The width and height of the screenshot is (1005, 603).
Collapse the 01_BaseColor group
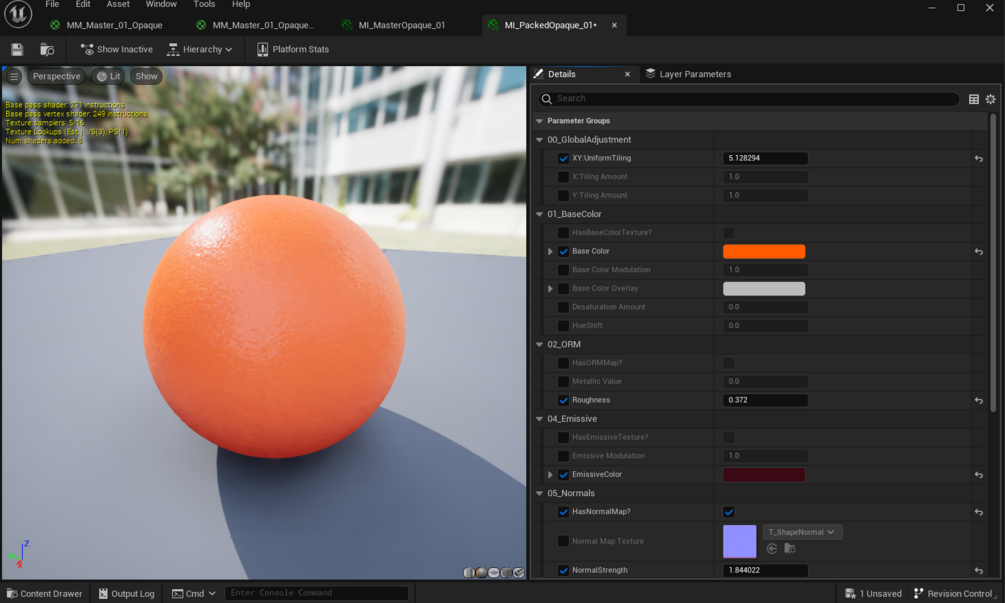(539, 214)
